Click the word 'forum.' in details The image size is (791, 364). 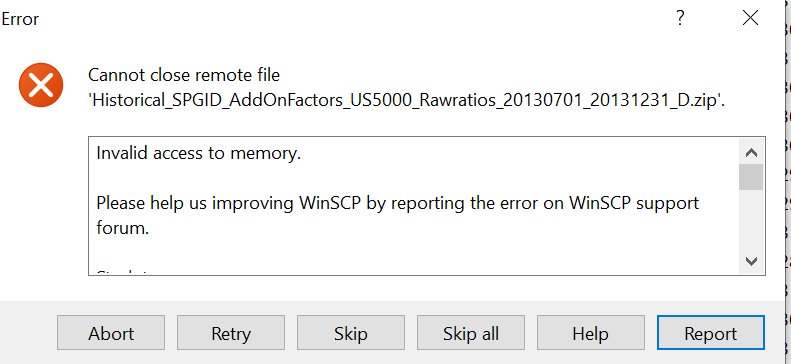(x=123, y=228)
